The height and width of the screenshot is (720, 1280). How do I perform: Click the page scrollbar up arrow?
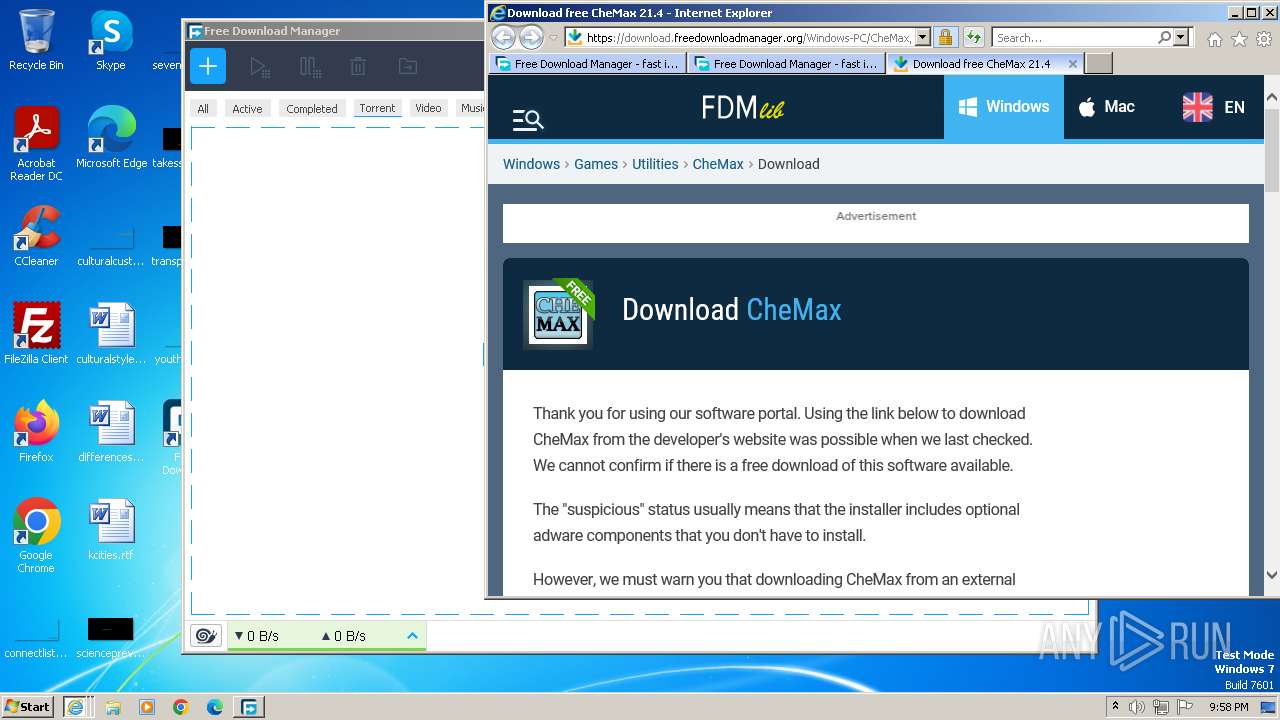(x=1271, y=98)
